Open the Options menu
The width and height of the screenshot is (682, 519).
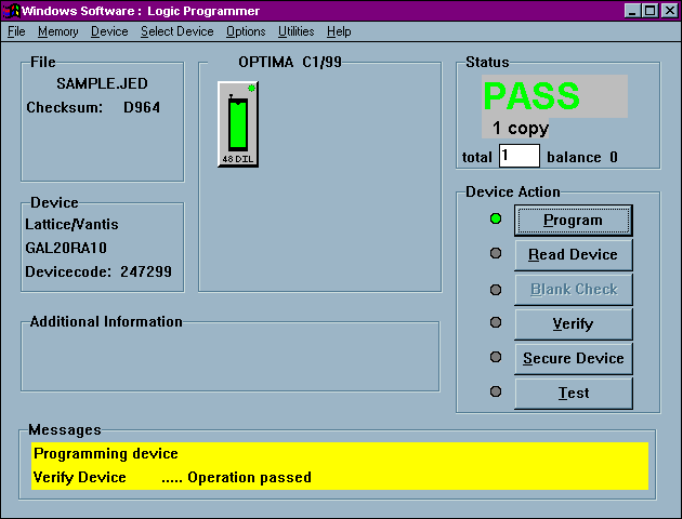pos(246,31)
